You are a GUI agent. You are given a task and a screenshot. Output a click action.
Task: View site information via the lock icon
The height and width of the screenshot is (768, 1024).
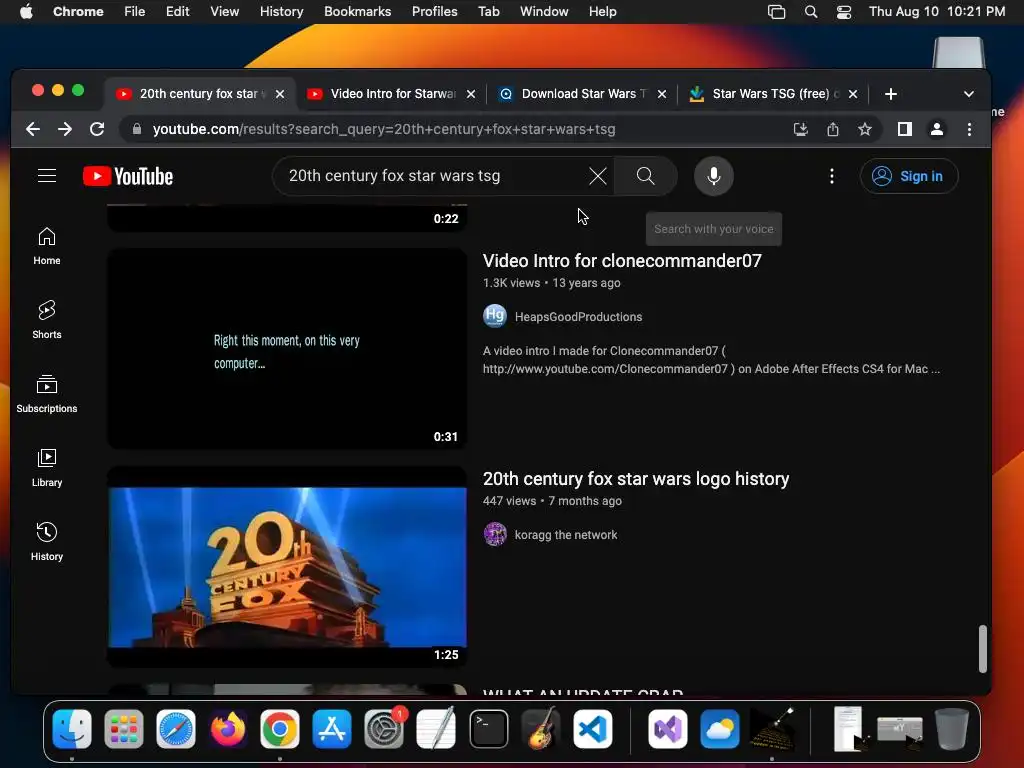[x=136, y=129]
